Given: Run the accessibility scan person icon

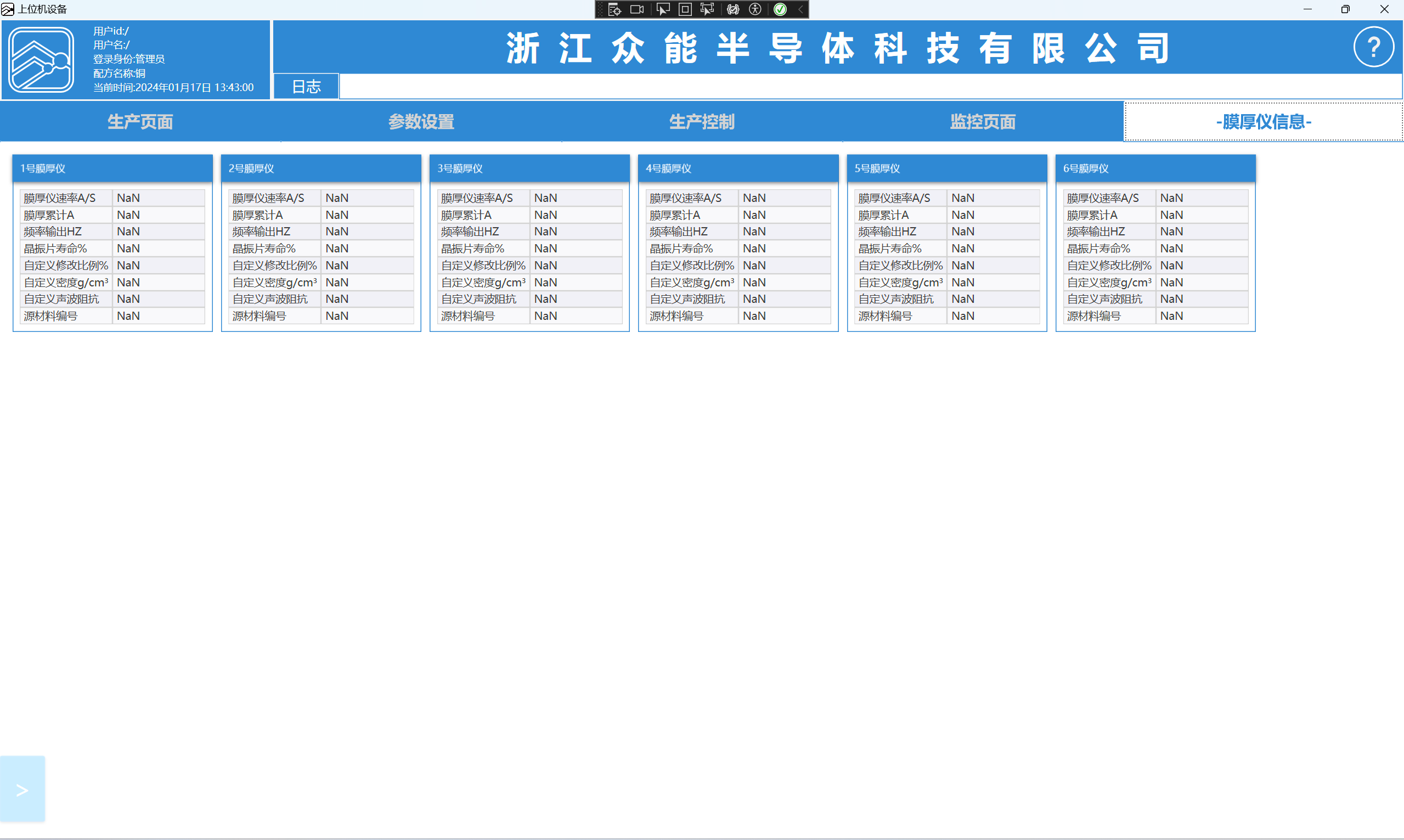Looking at the screenshot, I should pyautogui.click(x=755, y=9).
